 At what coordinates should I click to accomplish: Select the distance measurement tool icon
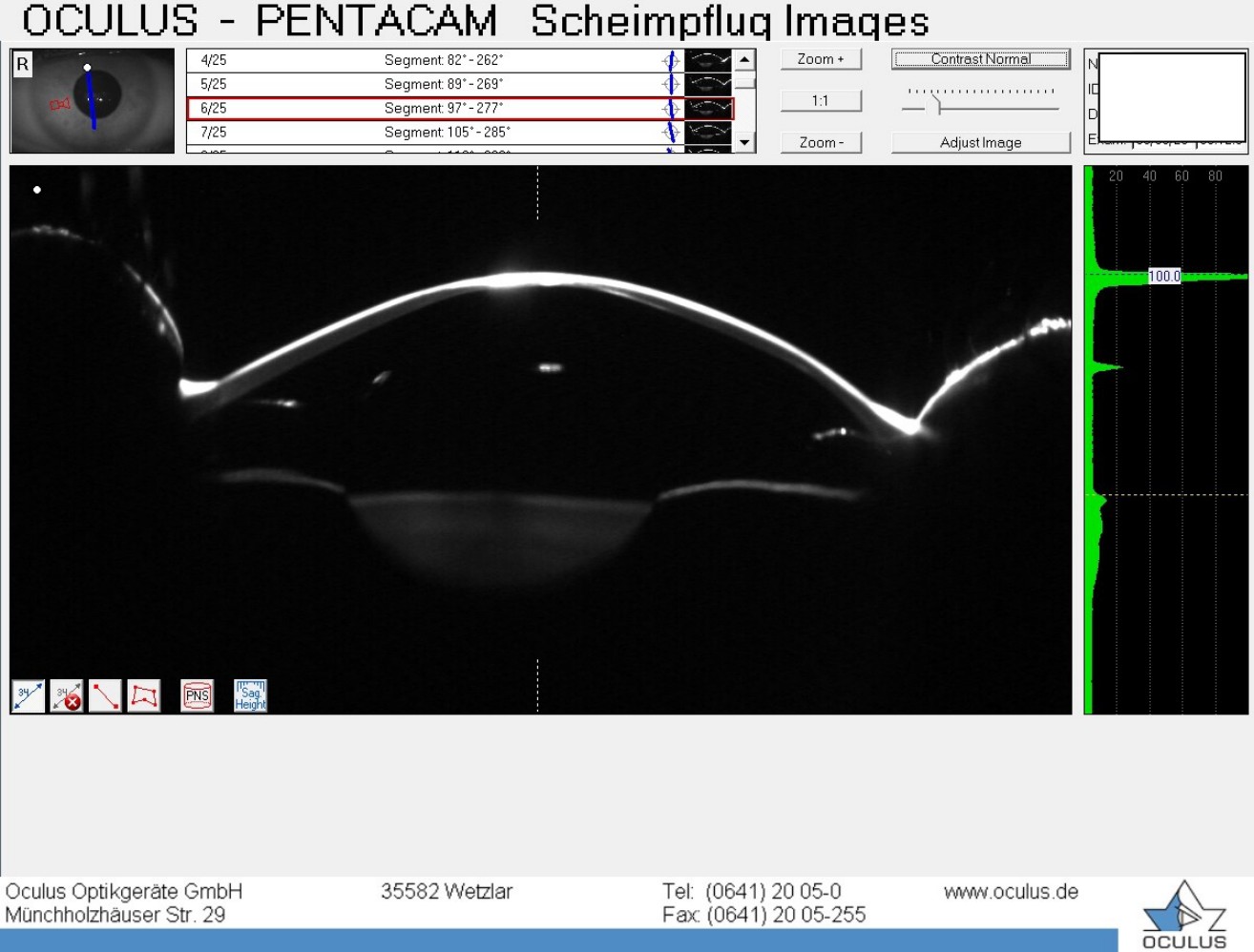coord(29,695)
